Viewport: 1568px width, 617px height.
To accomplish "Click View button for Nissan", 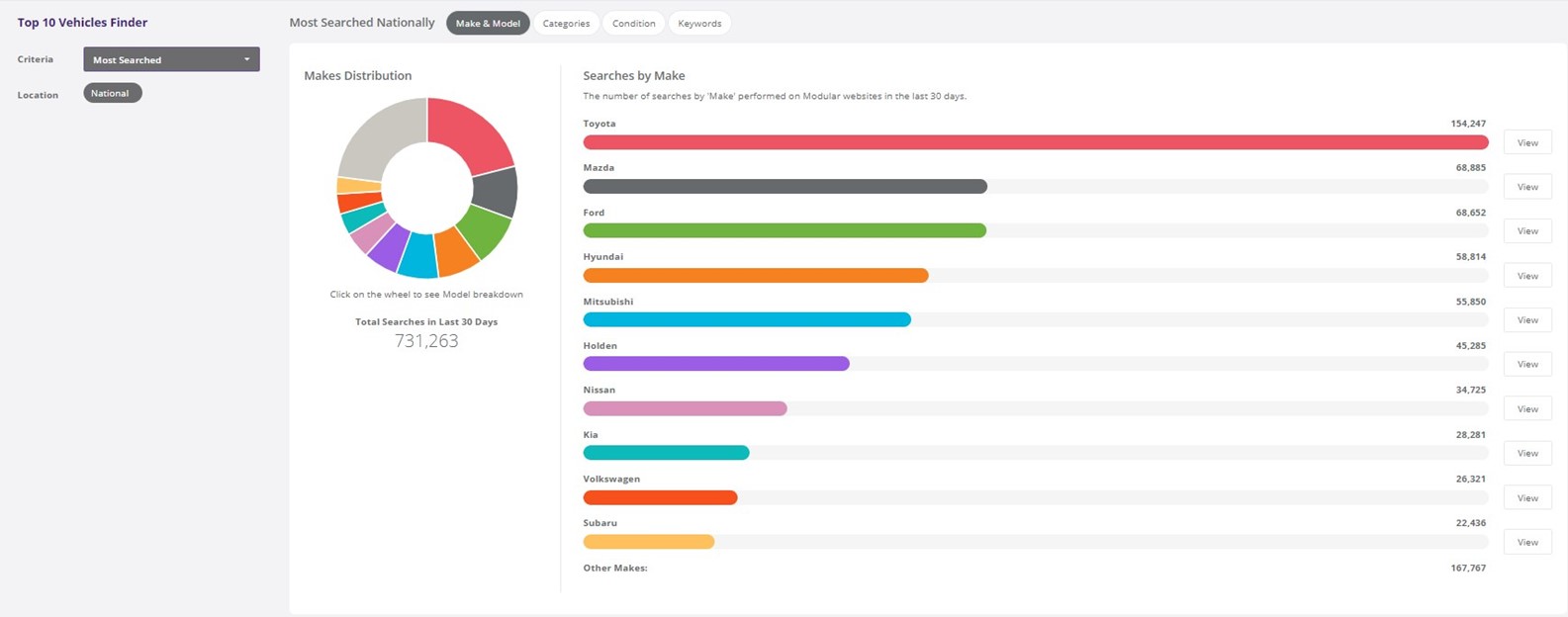I will [x=1527, y=408].
